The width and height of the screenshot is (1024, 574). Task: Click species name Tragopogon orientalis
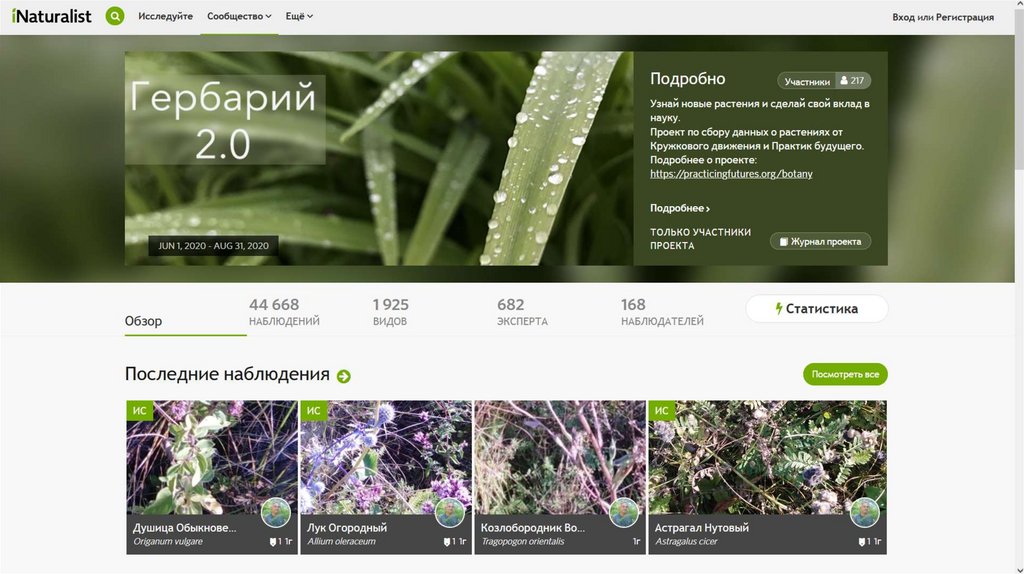click(523, 541)
